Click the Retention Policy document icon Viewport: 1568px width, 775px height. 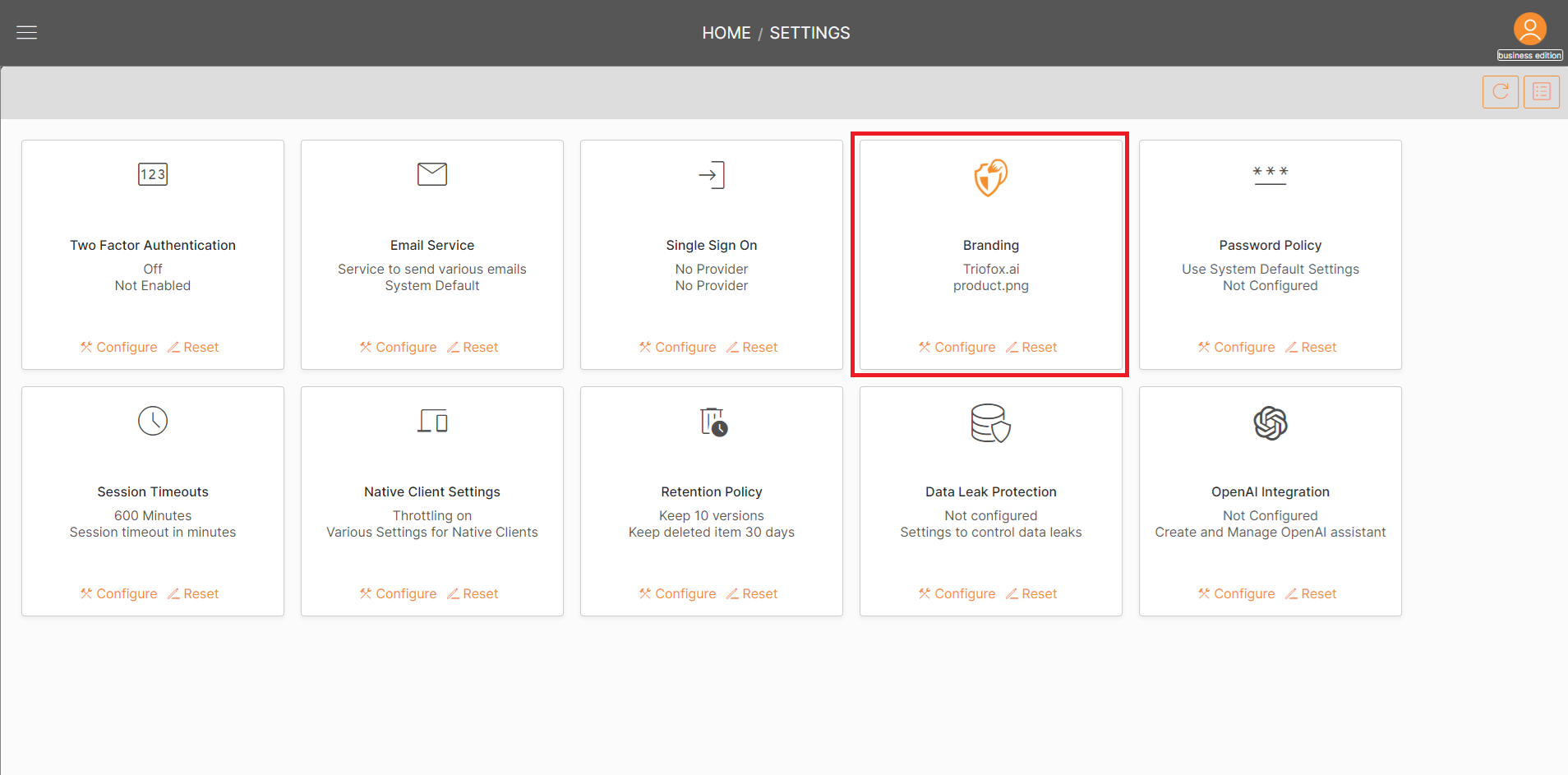[712, 421]
